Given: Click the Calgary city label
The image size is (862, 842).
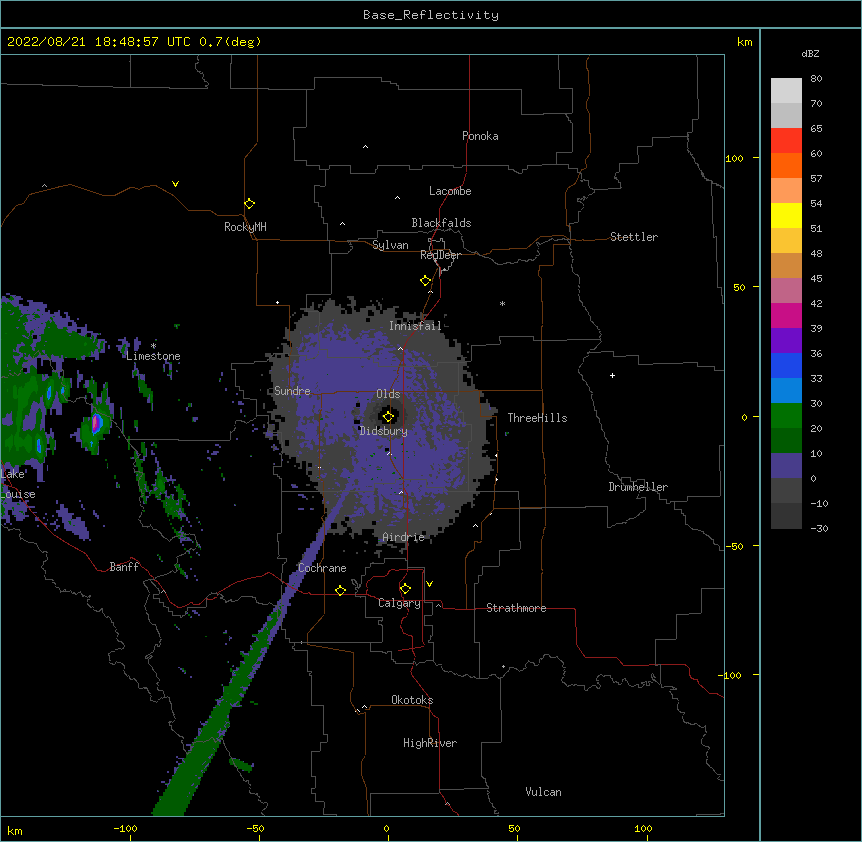Looking at the screenshot, I should click(399, 603).
